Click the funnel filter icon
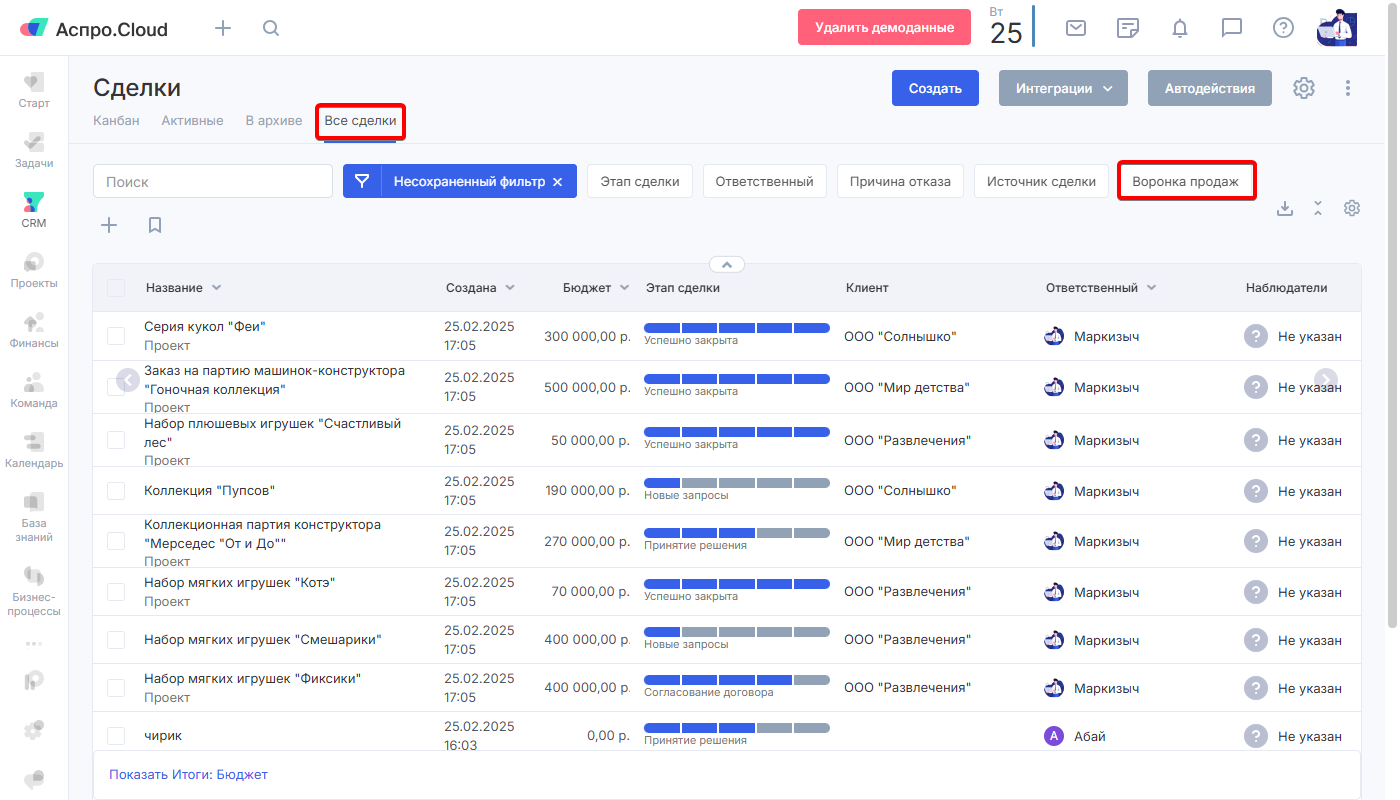This screenshot has width=1400, height=800. click(362, 181)
